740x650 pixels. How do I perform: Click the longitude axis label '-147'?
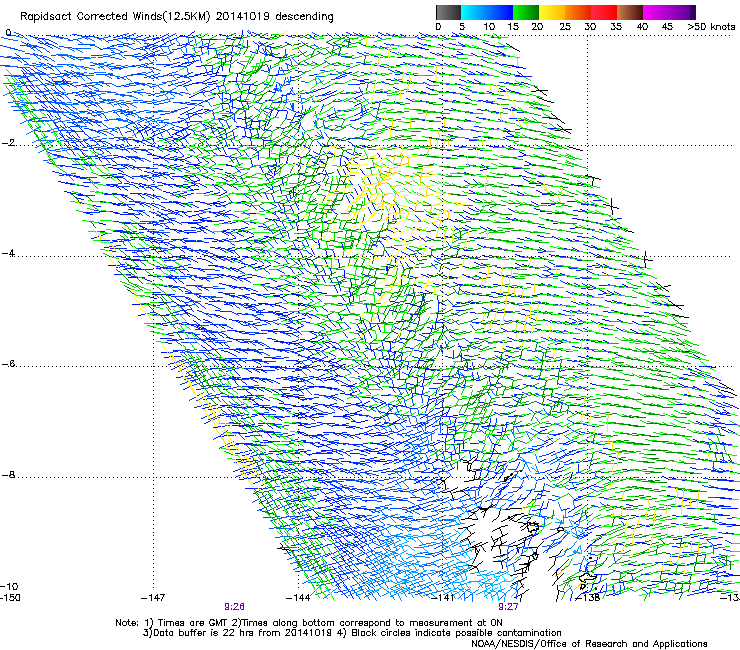153,598
